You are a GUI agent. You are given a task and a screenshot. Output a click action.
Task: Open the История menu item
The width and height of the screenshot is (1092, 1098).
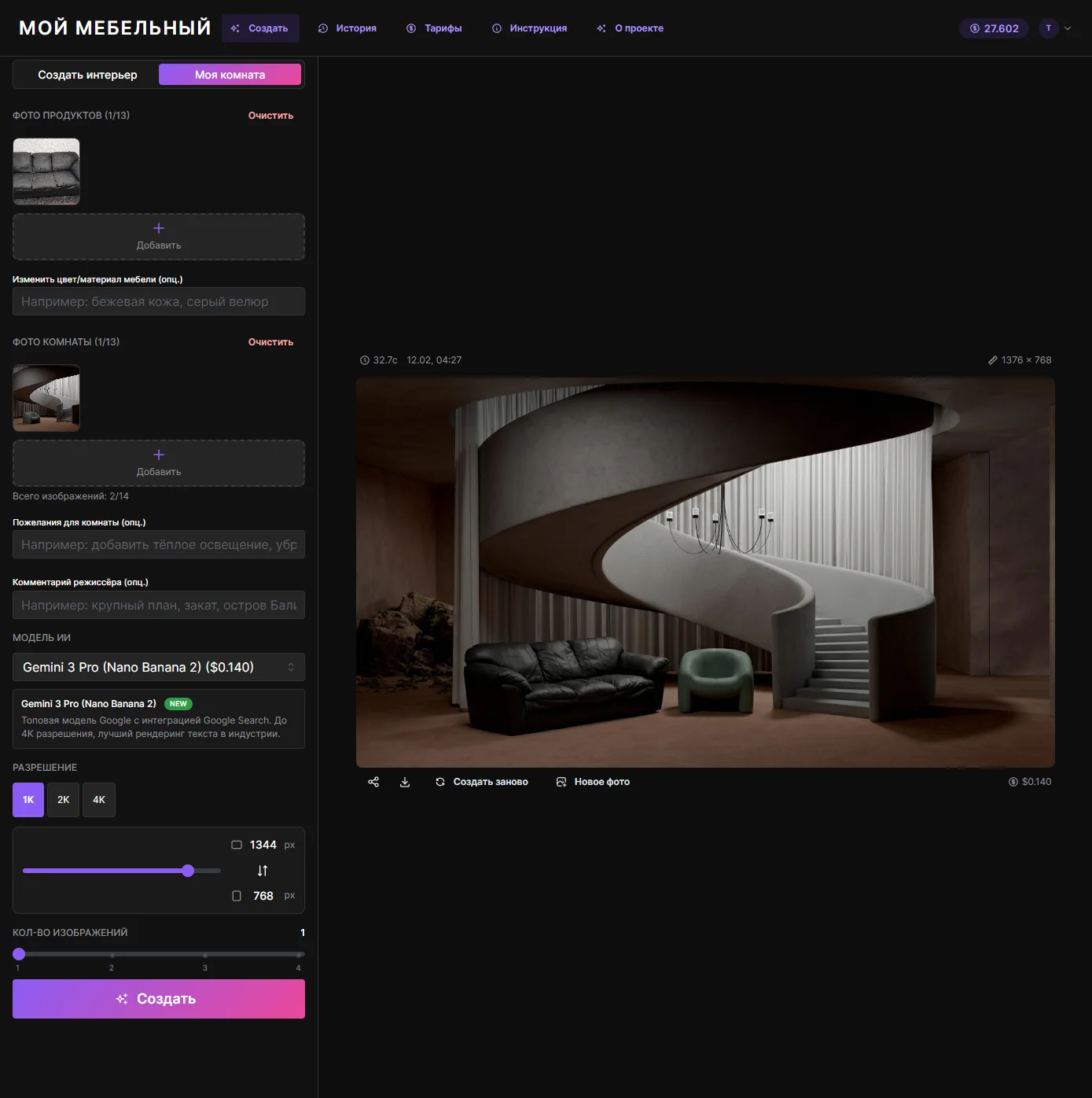coord(347,28)
